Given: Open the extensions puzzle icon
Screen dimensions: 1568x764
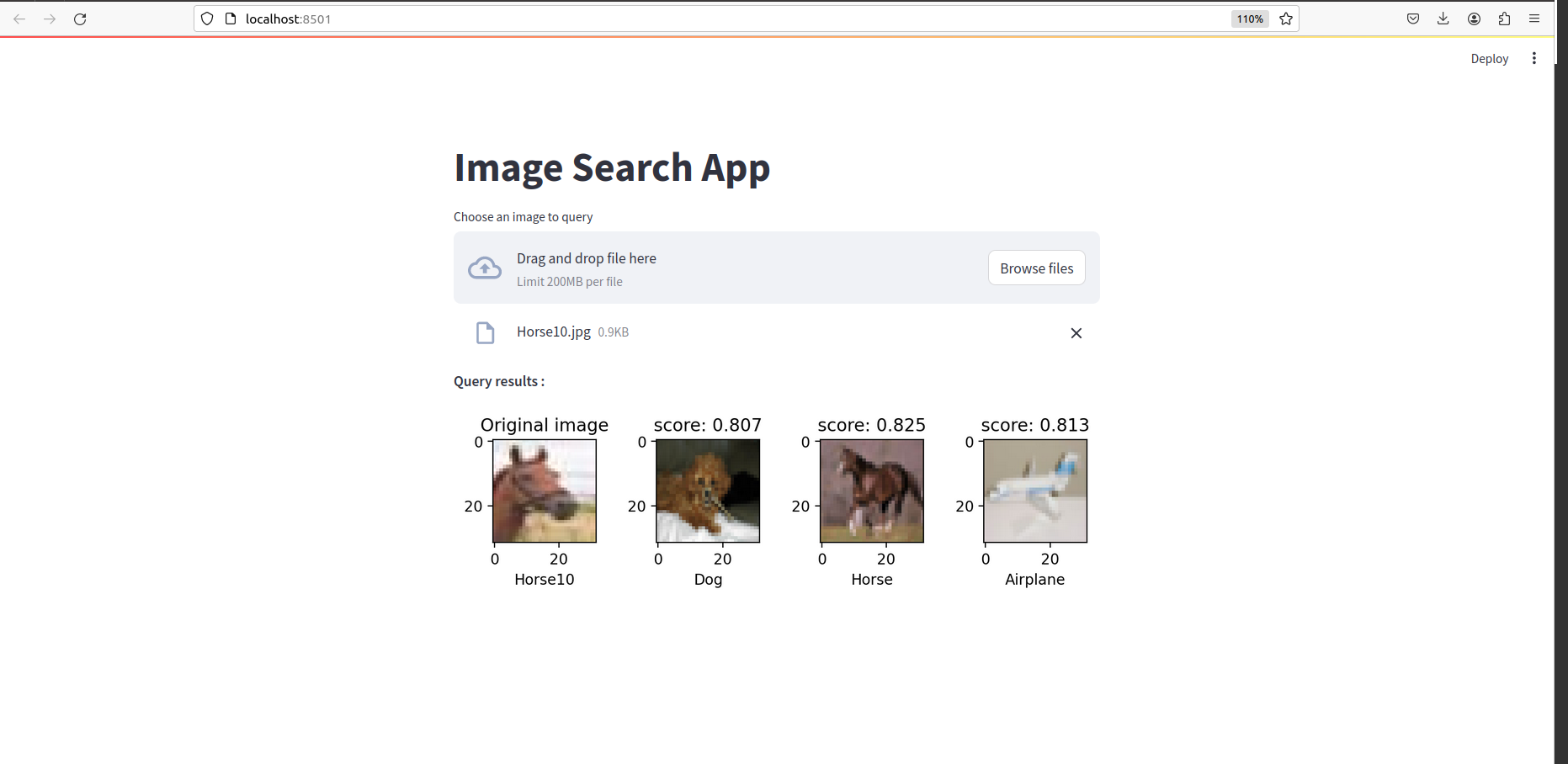Looking at the screenshot, I should point(1504,19).
